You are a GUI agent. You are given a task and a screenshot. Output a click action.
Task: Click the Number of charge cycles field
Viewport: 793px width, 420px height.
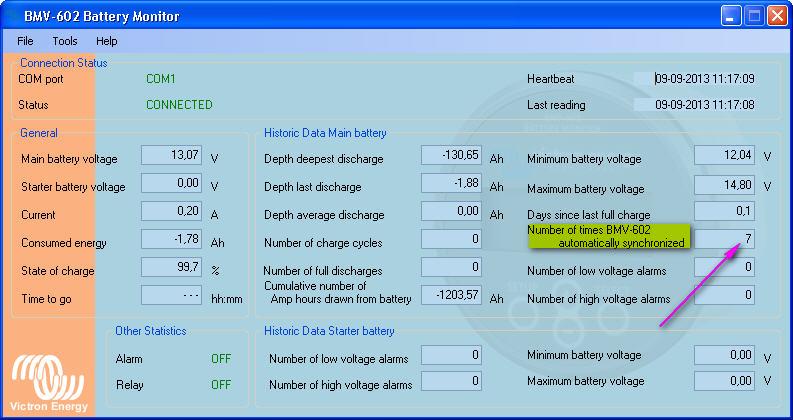point(452,239)
